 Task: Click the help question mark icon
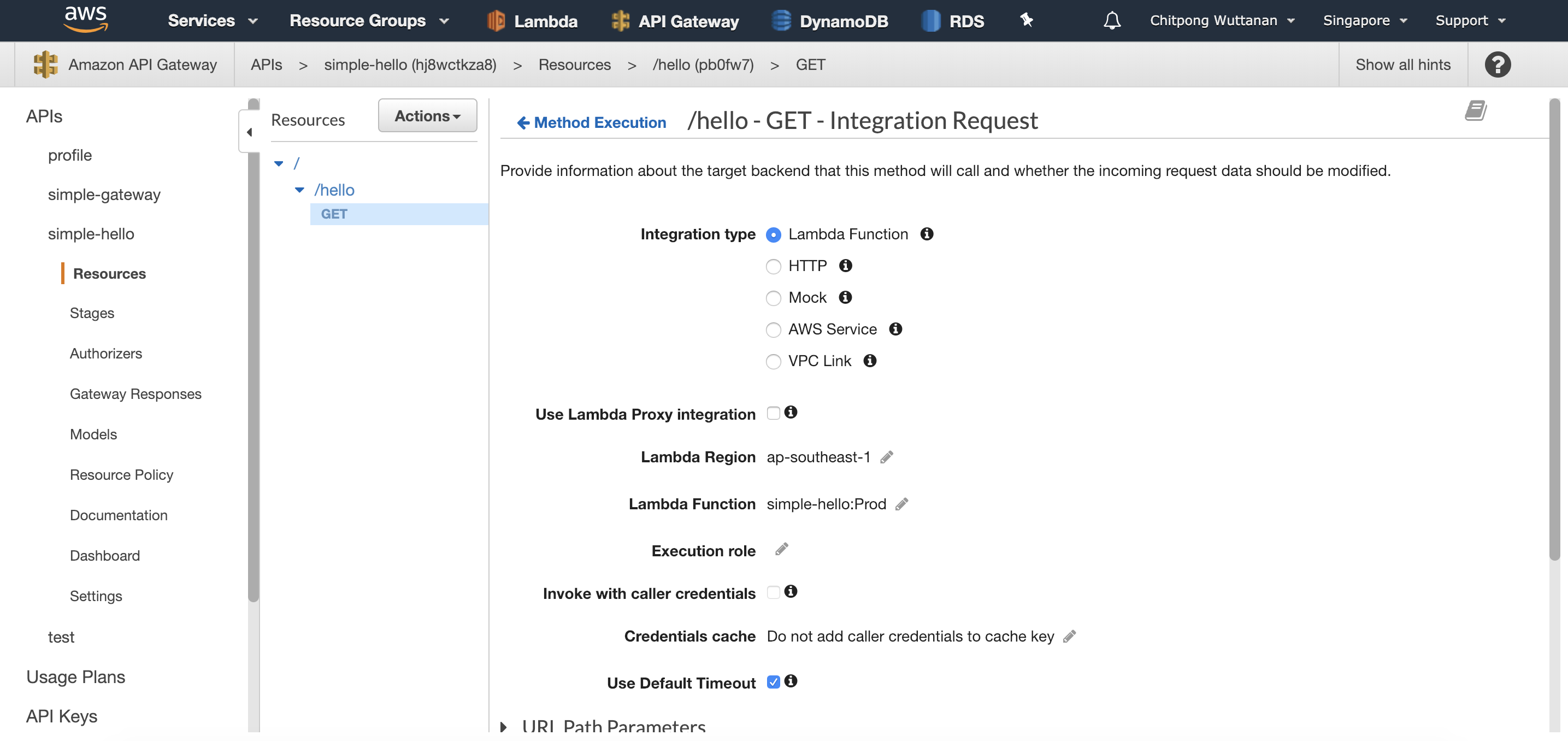pyautogui.click(x=1498, y=64)
